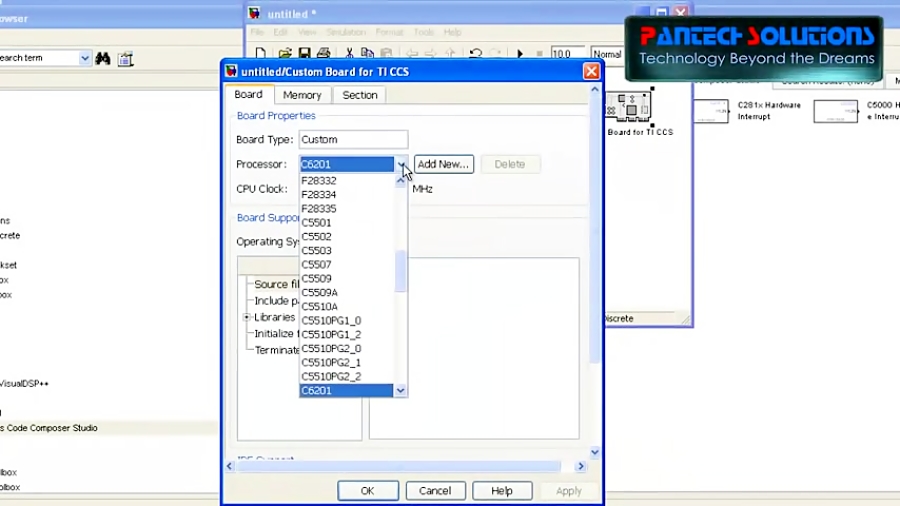The height and width of the screenshot is (506, 900).
Task: Select C5509A in processor list
Action: (x=347, y=293)
